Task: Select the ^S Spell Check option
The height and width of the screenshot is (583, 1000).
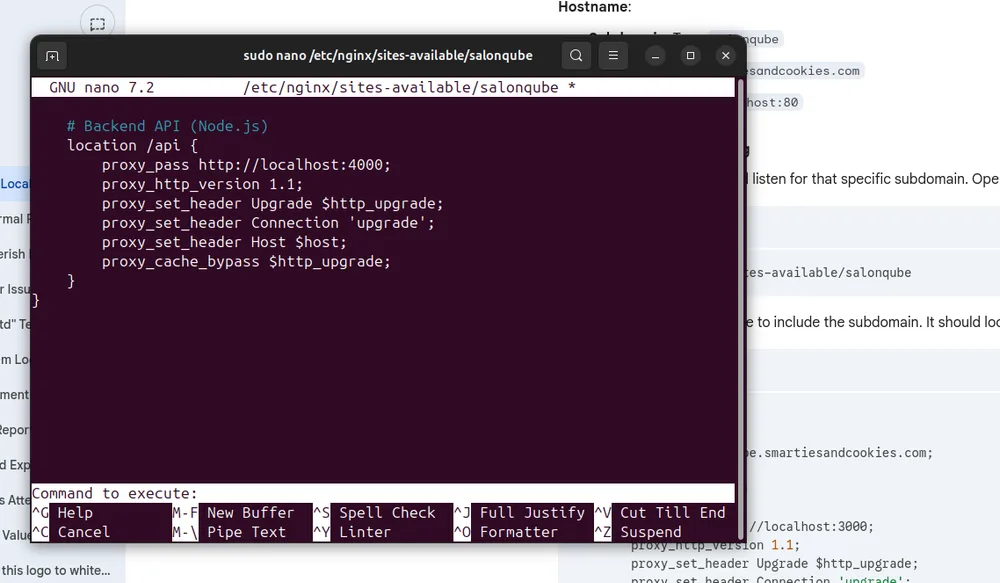Action: (374, 513)
